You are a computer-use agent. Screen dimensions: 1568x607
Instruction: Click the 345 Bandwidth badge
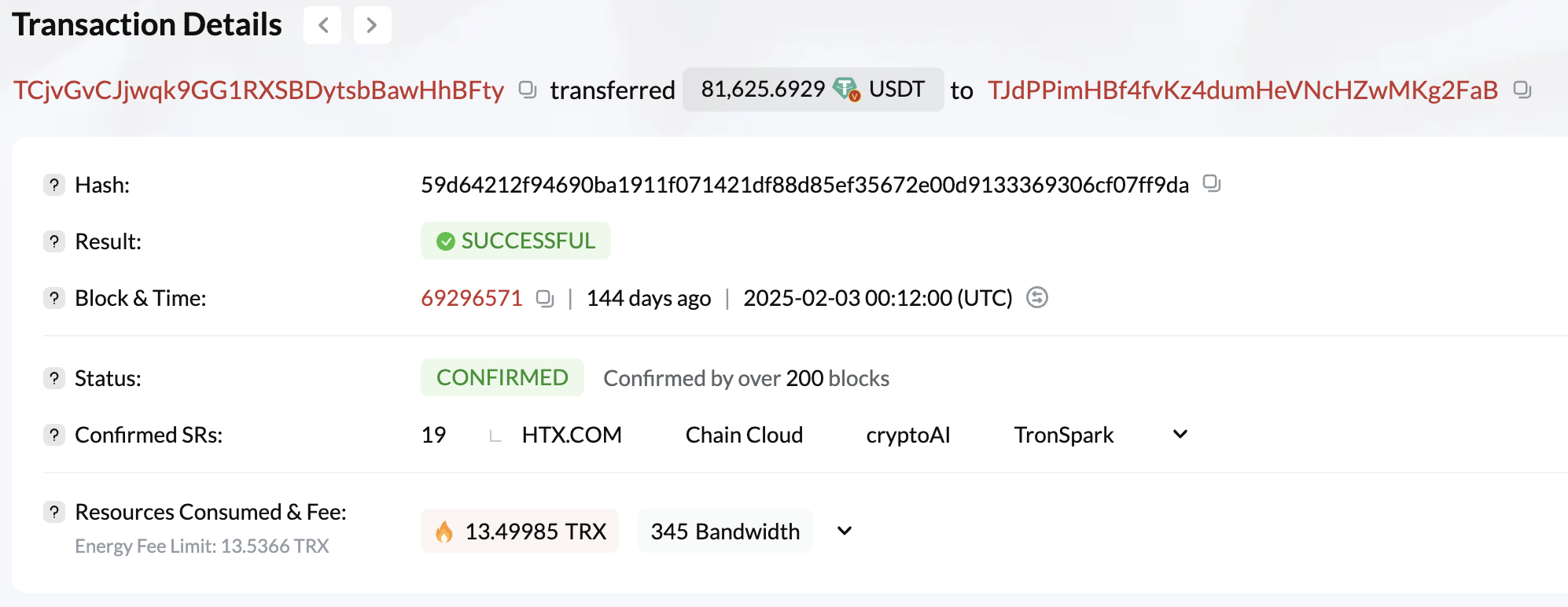(x=724, y=532)
